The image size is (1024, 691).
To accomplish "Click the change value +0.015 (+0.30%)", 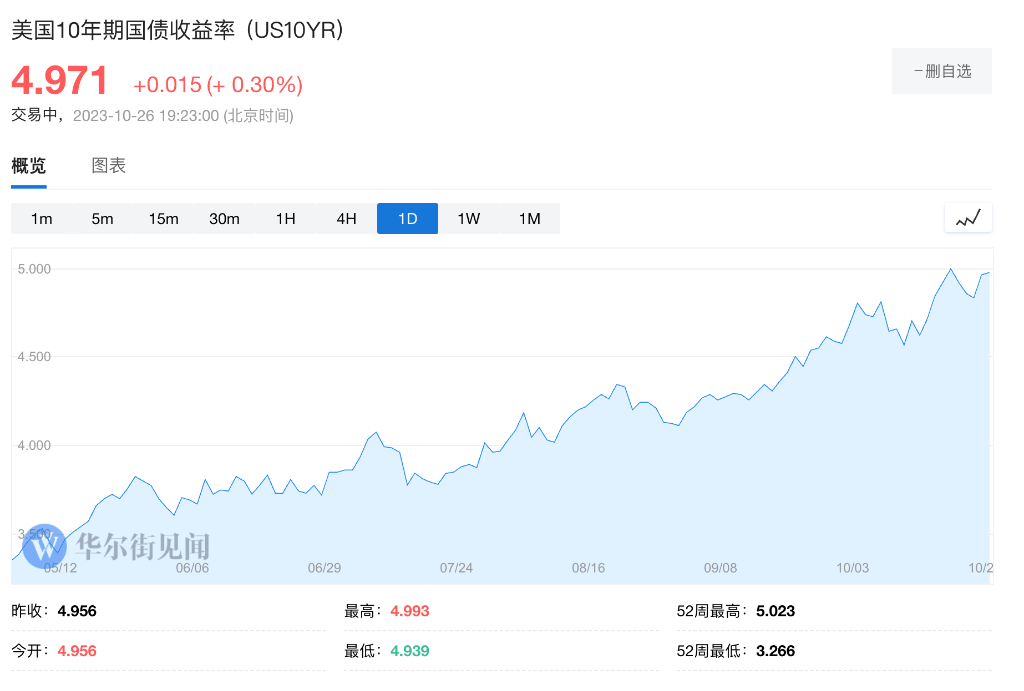I will click(218, 84).
